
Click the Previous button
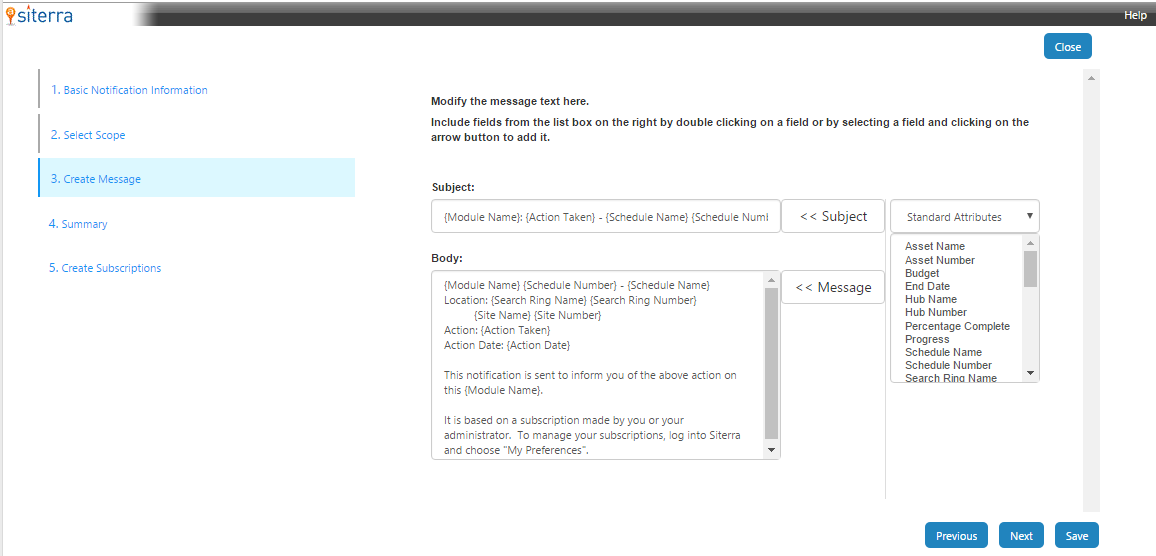click(956, 536)
